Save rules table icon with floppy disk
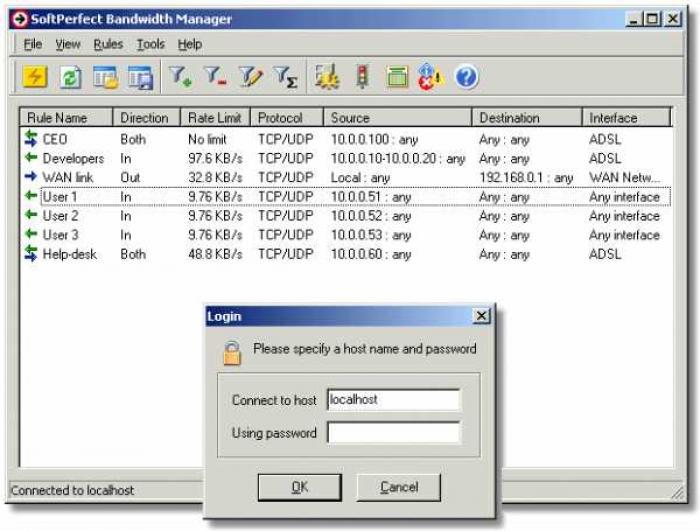 tap(141, 78)
